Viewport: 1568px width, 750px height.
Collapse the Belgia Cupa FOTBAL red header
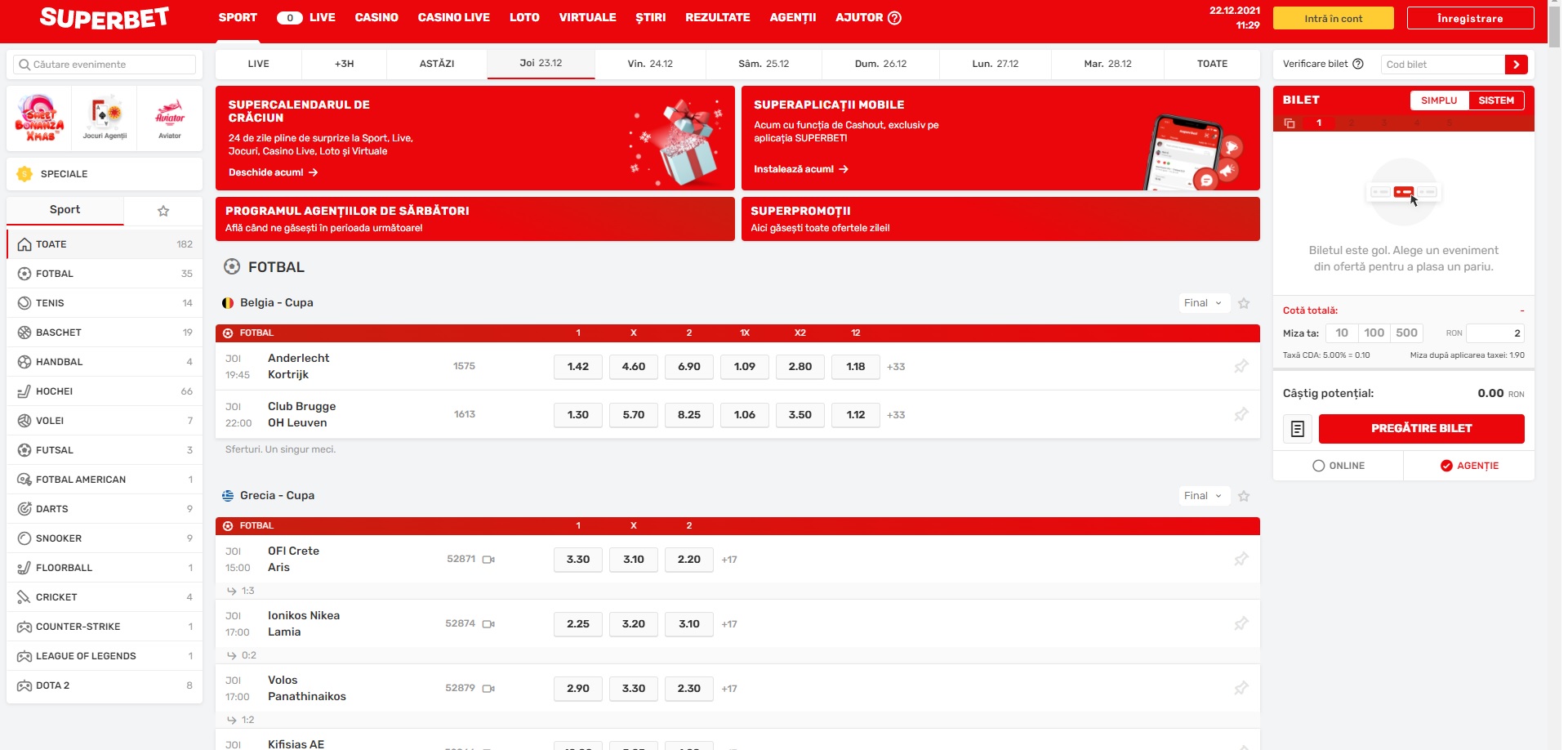[737, 333]
